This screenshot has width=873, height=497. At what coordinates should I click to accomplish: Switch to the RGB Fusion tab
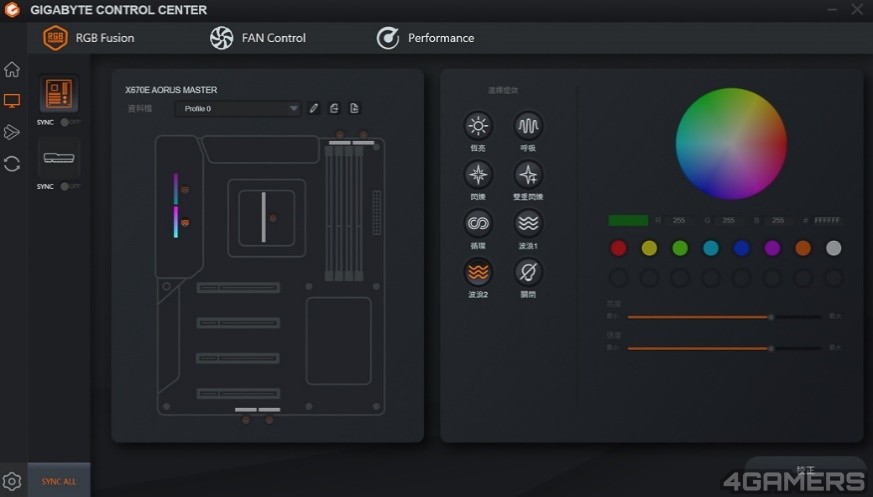(89, 38)
